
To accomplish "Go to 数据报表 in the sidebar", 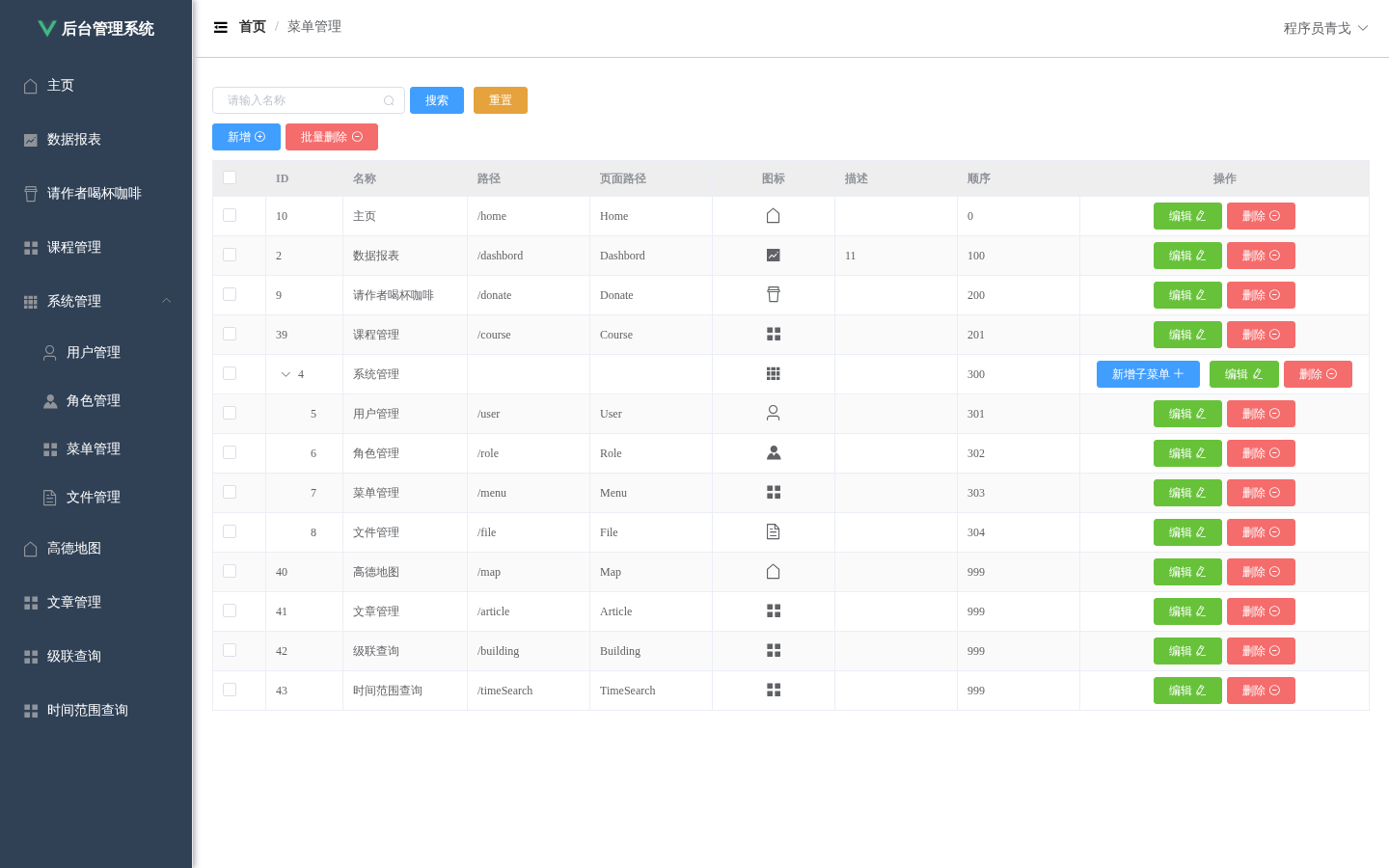I will point(96,139).
